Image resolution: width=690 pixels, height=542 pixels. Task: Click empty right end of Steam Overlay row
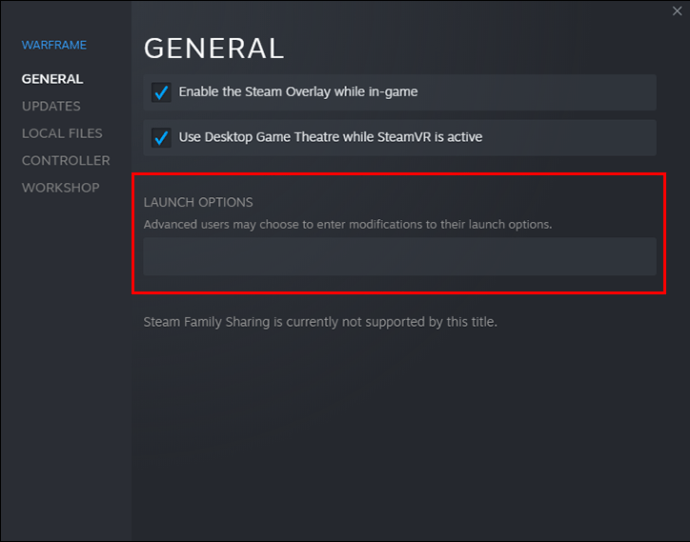tap(600, 92)
